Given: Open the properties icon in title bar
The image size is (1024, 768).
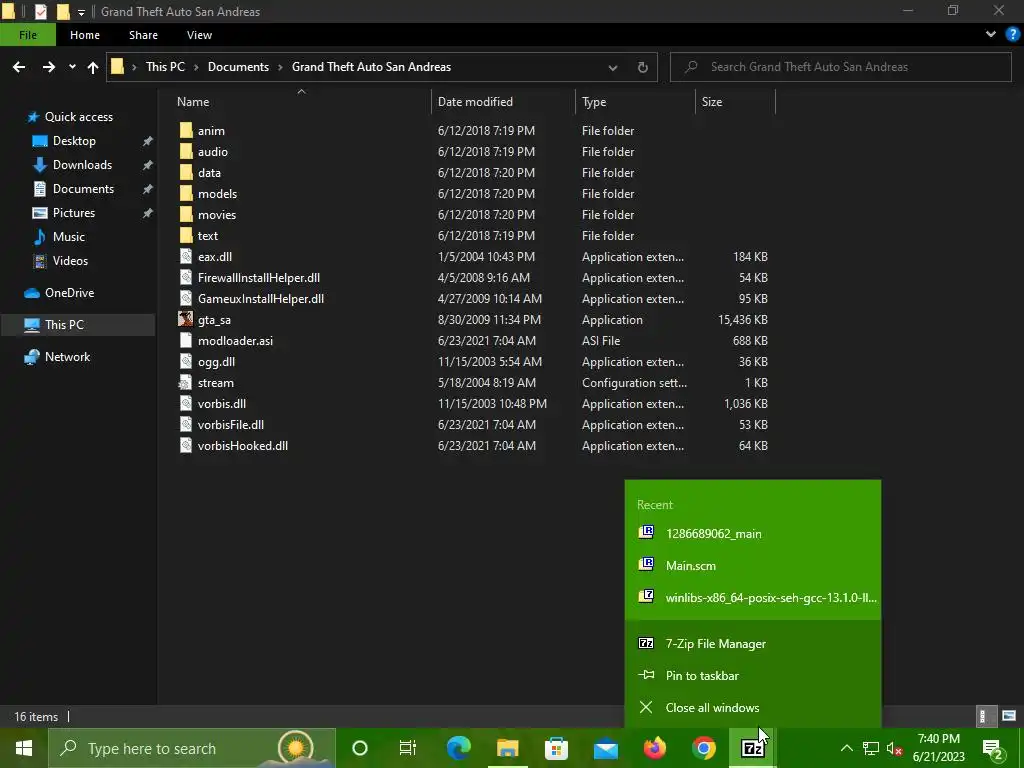Looking at the screenshot, I should coord(40,11).
